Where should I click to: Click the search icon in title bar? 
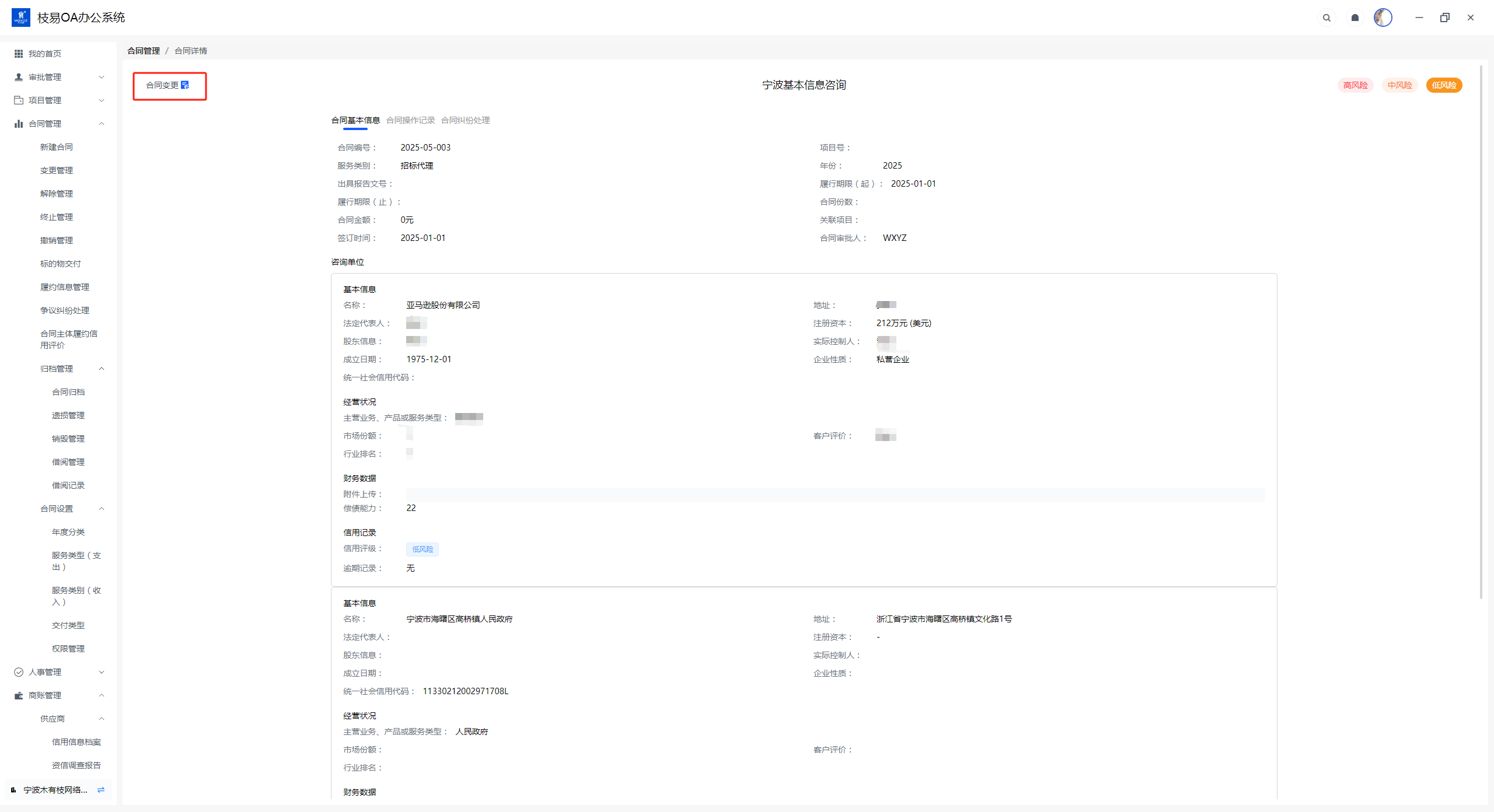point(1327,18)
